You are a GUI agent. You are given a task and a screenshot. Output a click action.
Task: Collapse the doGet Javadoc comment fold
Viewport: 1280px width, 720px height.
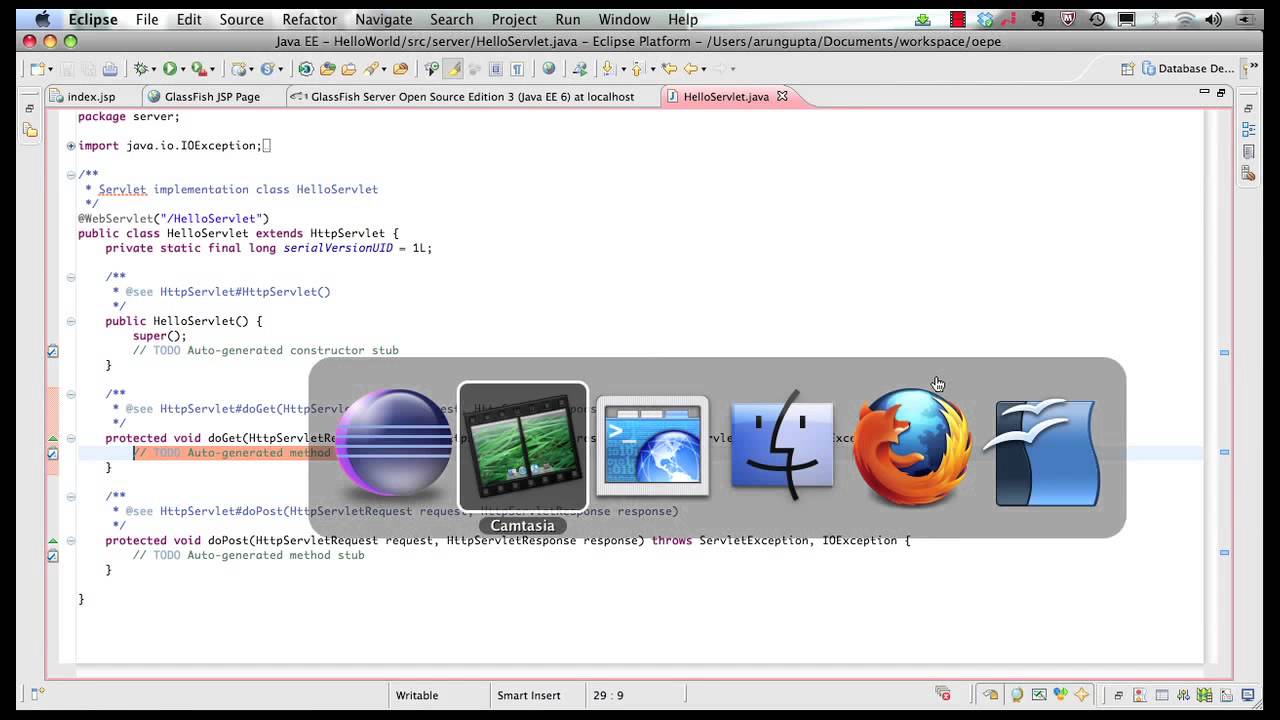[71, 394]
